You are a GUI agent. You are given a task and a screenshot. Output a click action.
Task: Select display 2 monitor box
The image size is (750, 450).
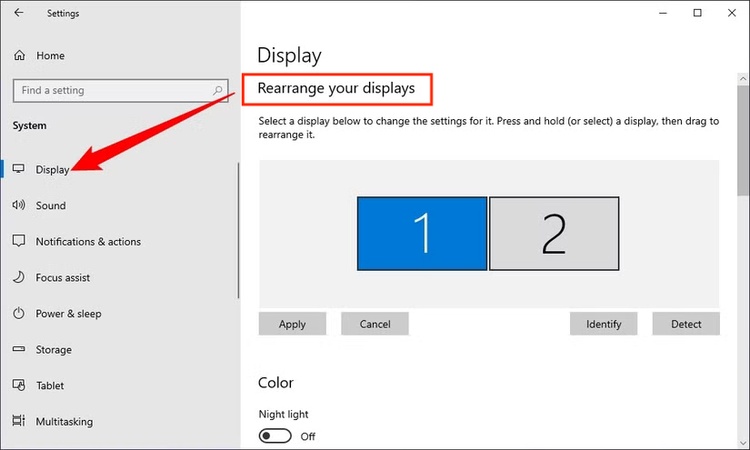coord(554,233)
